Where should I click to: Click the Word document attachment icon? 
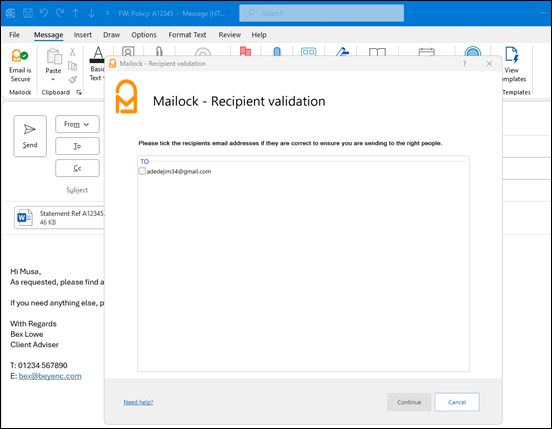tap(25, 217)
